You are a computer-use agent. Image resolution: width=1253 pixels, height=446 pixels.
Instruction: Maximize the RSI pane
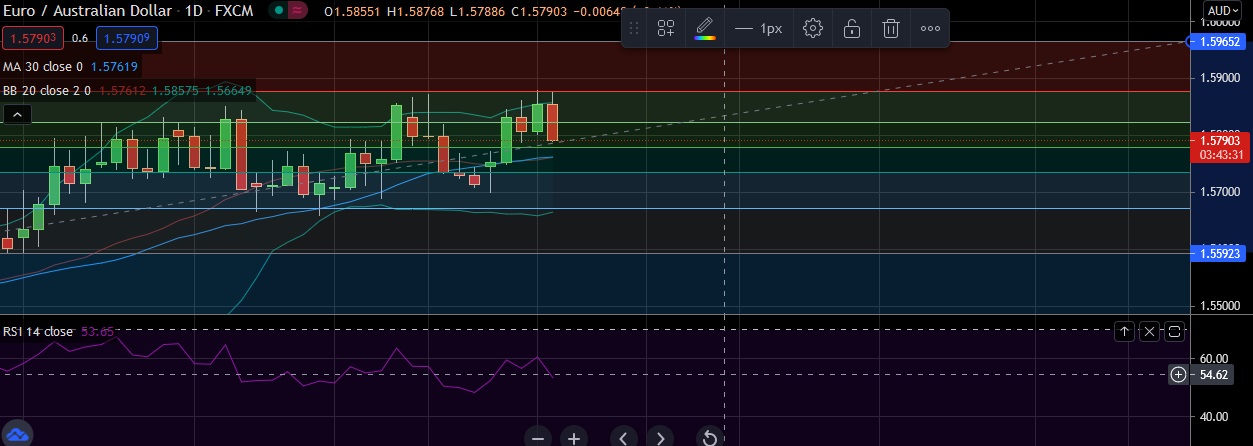point(1174,331)
